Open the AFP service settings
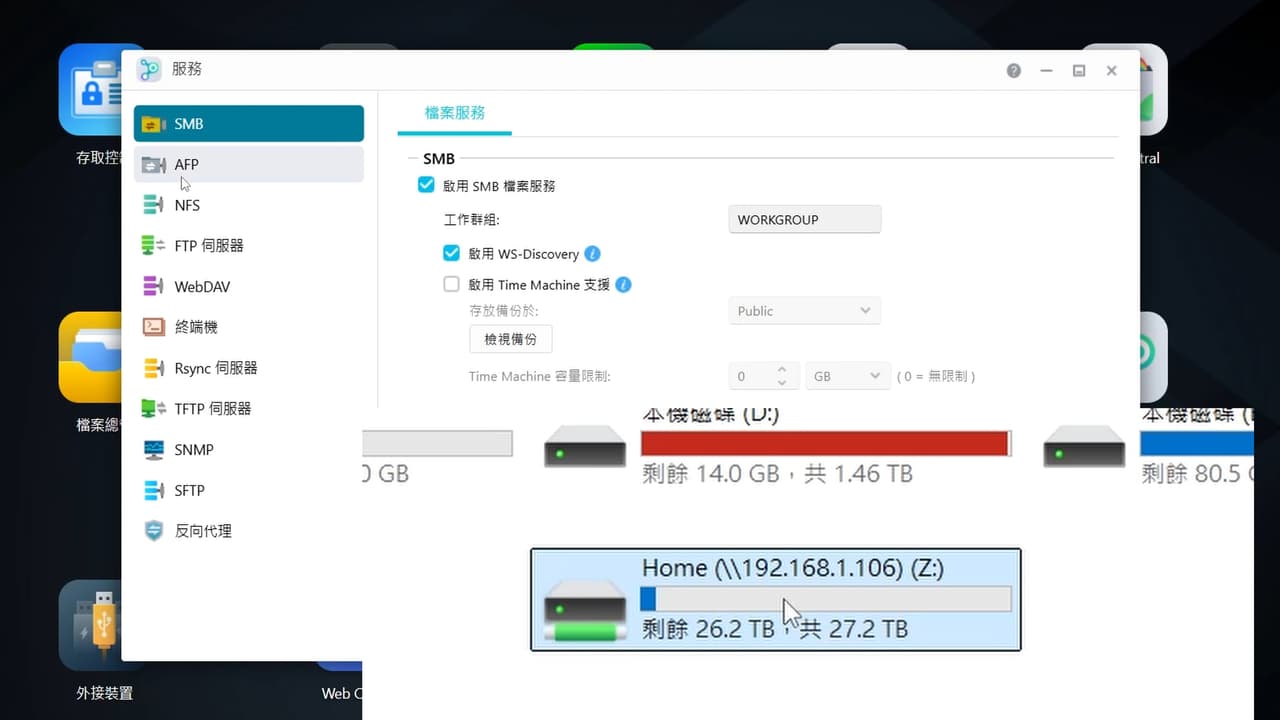Screen dimensions: 1280x720 (x=248, y=164)
